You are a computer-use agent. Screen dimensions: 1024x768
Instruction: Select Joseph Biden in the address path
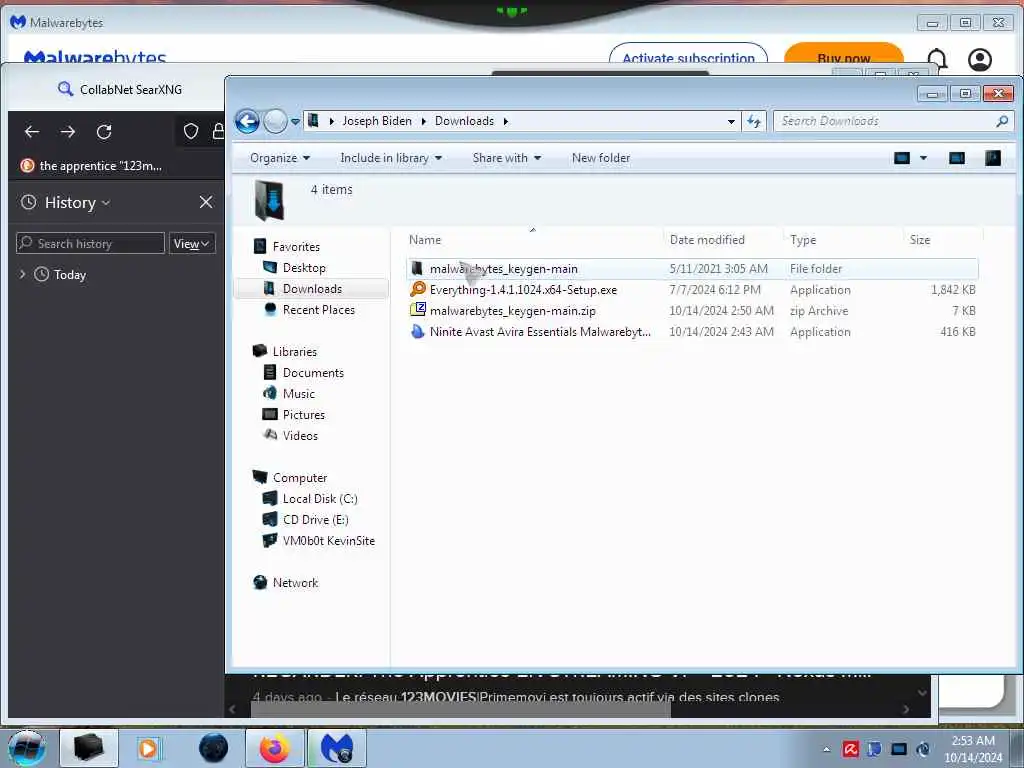(377, 121)
